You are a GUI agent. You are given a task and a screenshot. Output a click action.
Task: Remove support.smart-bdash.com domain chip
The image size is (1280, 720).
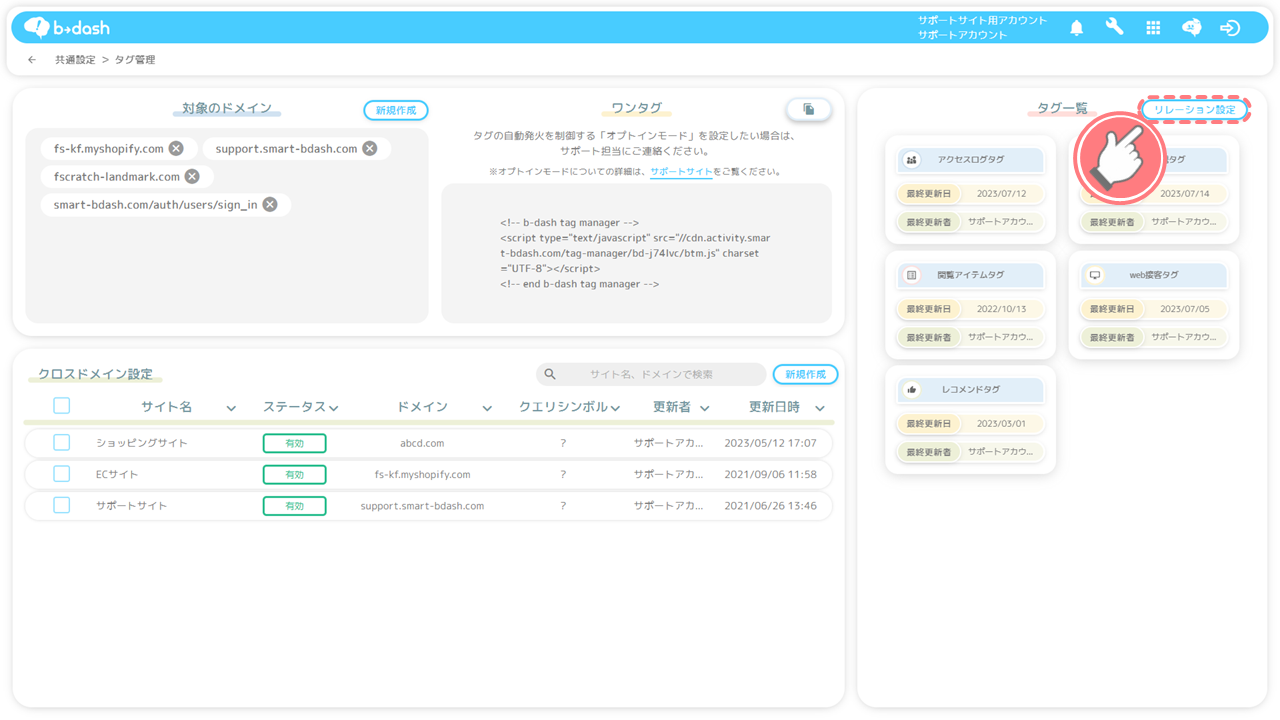(370, 148)
